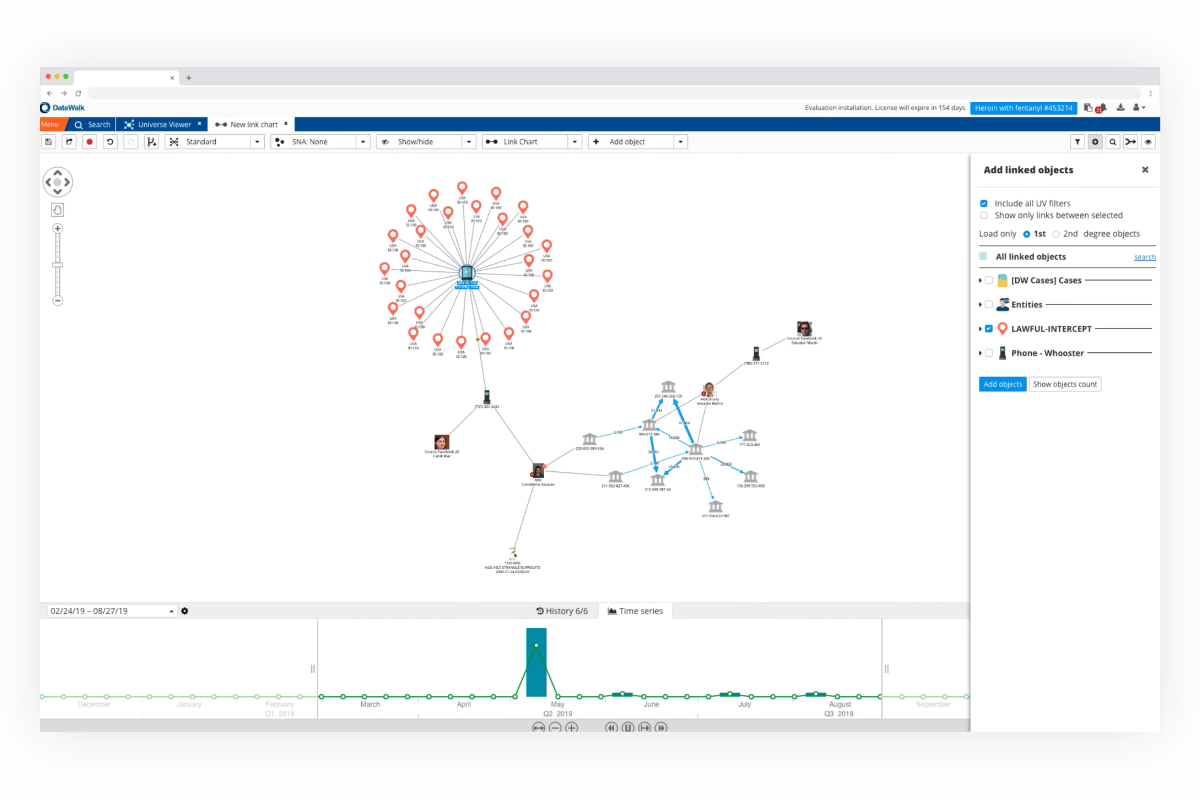
Task: Click the zoom out minus on zoom slider
Action: 57,300
